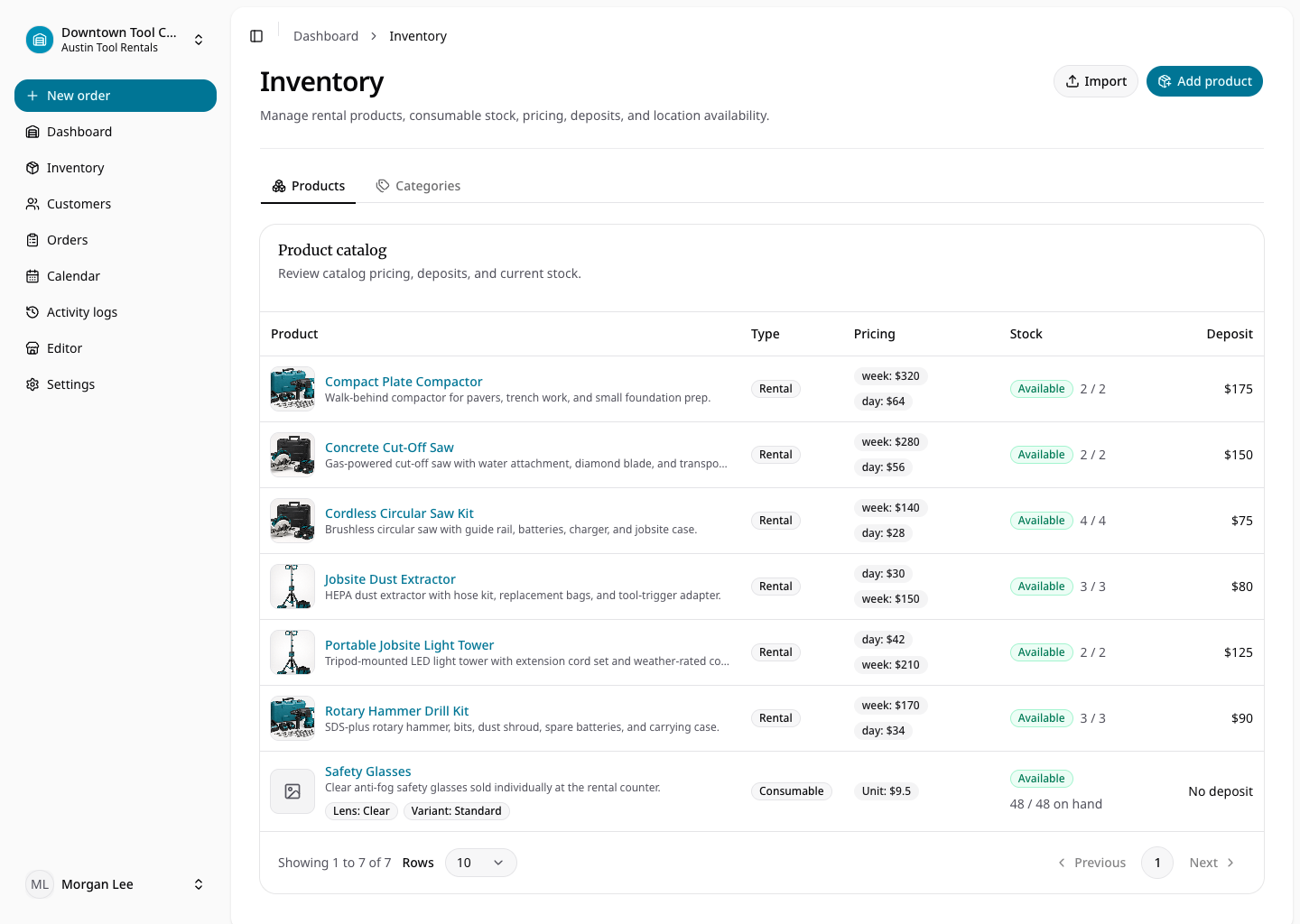Click the Product column header
1300x924 pixels.
(294, 334)
